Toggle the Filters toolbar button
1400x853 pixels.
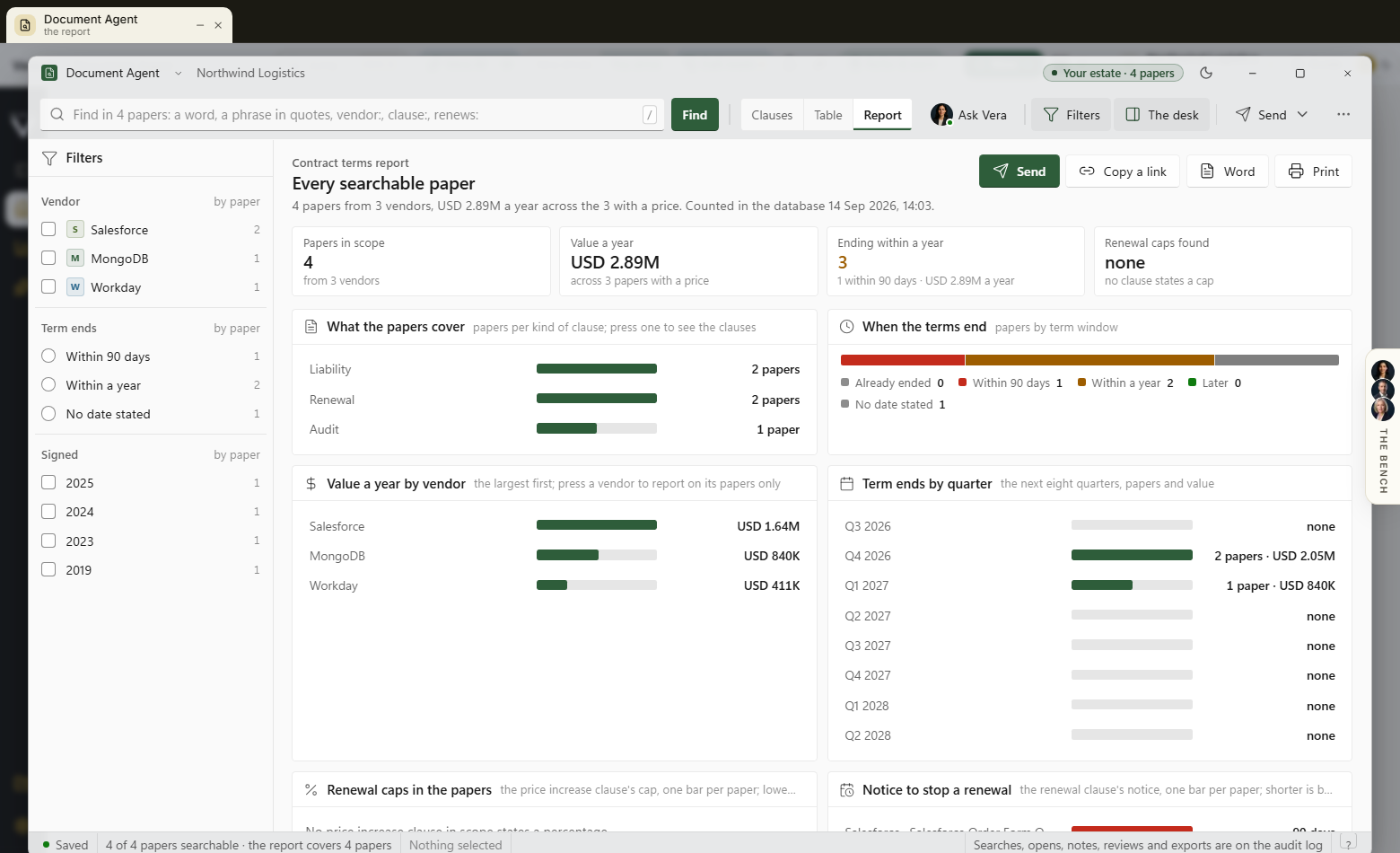coord(1072,115)
